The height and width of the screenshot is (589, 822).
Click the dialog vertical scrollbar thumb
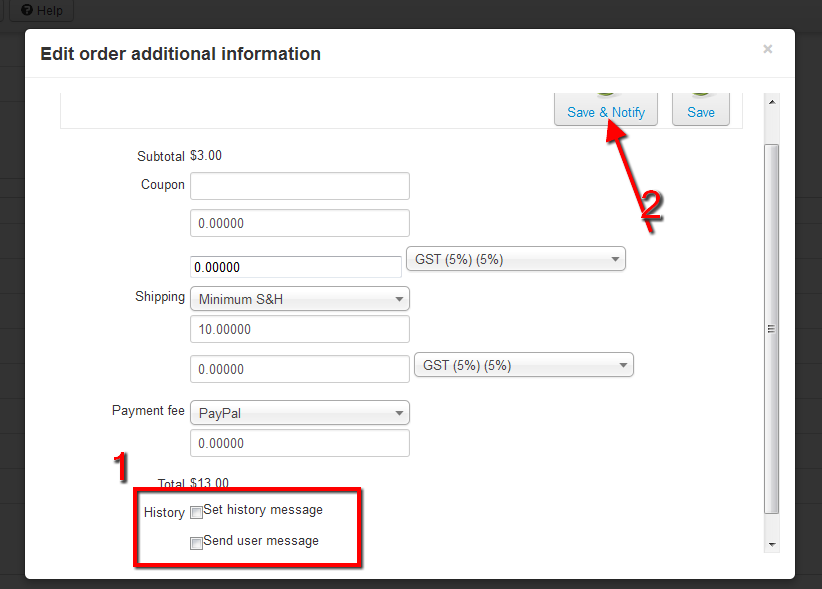pos(772,329)
